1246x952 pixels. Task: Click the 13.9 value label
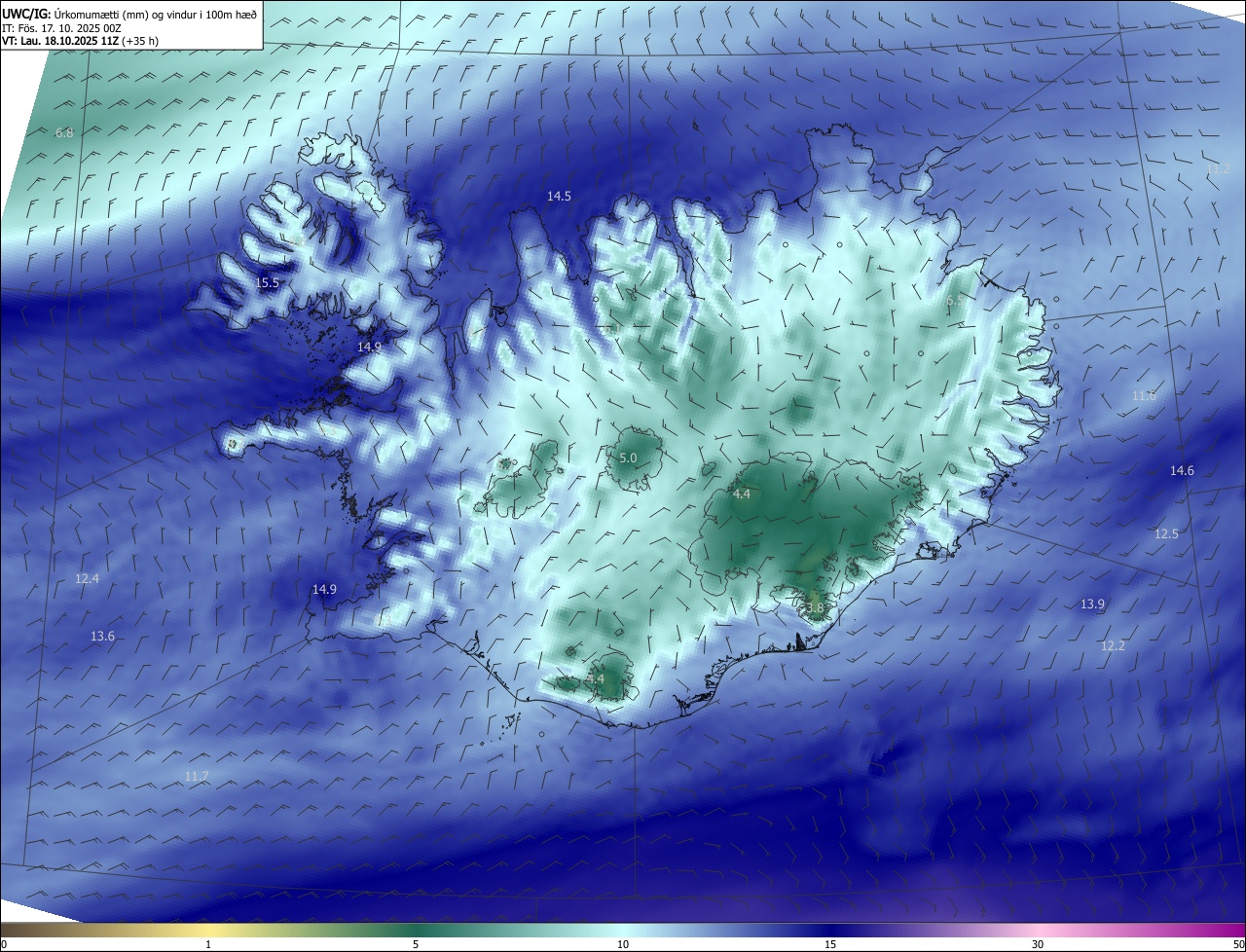point(1092,604)
